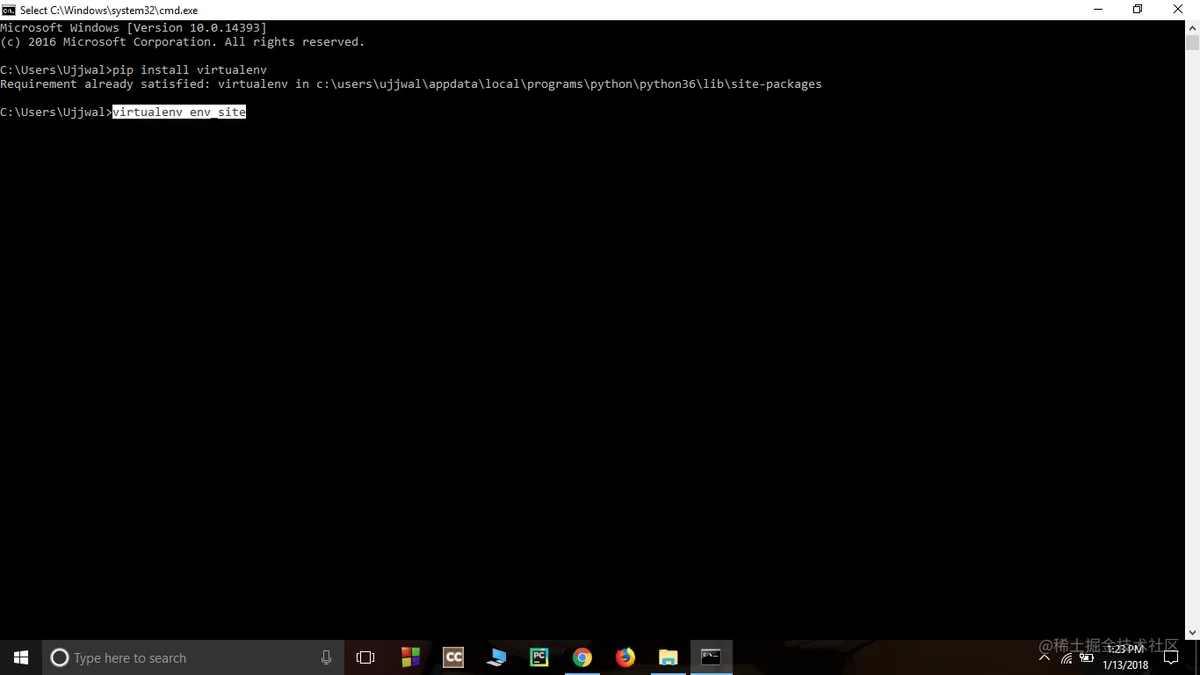Click the 'Microsoft Windows [Version 10.0.14393]' line
Screen dimensions: 1200x675
[134, 28]
